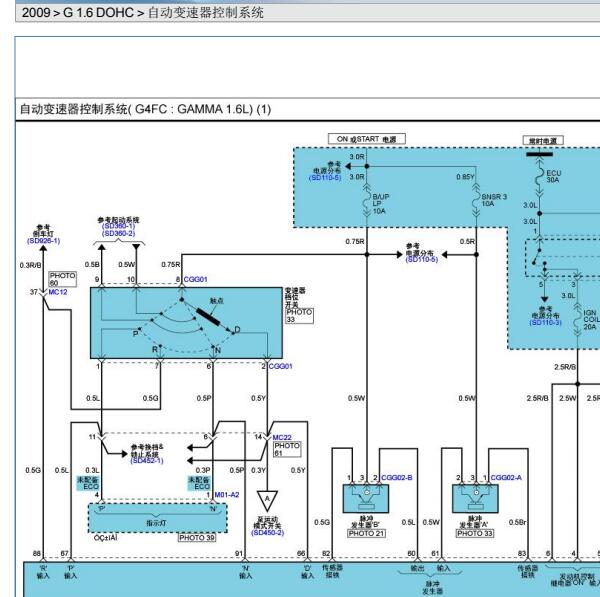The height and width of the screenshot is (597, 600).
Task: Click the B/UP LP 10A fuse symbol
Action: (367, 201)
